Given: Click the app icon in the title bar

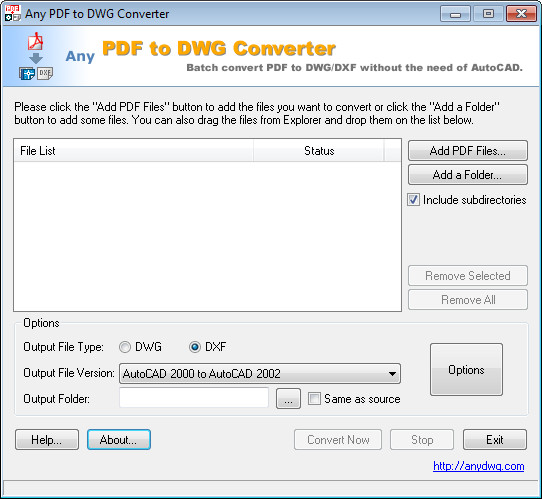Looking at the screenshot, I should coord(13,13).
